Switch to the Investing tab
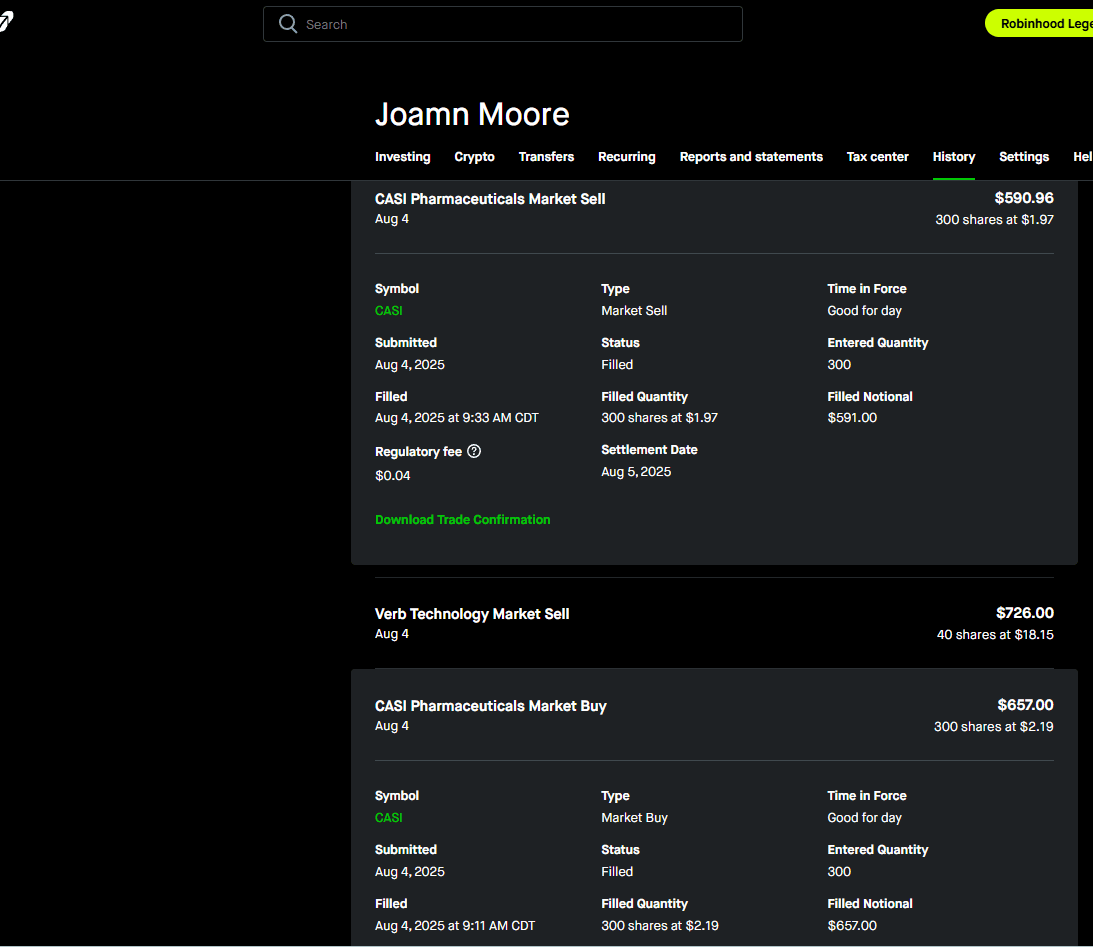The height and width of the screenshot is (947, 1093). 402,157
